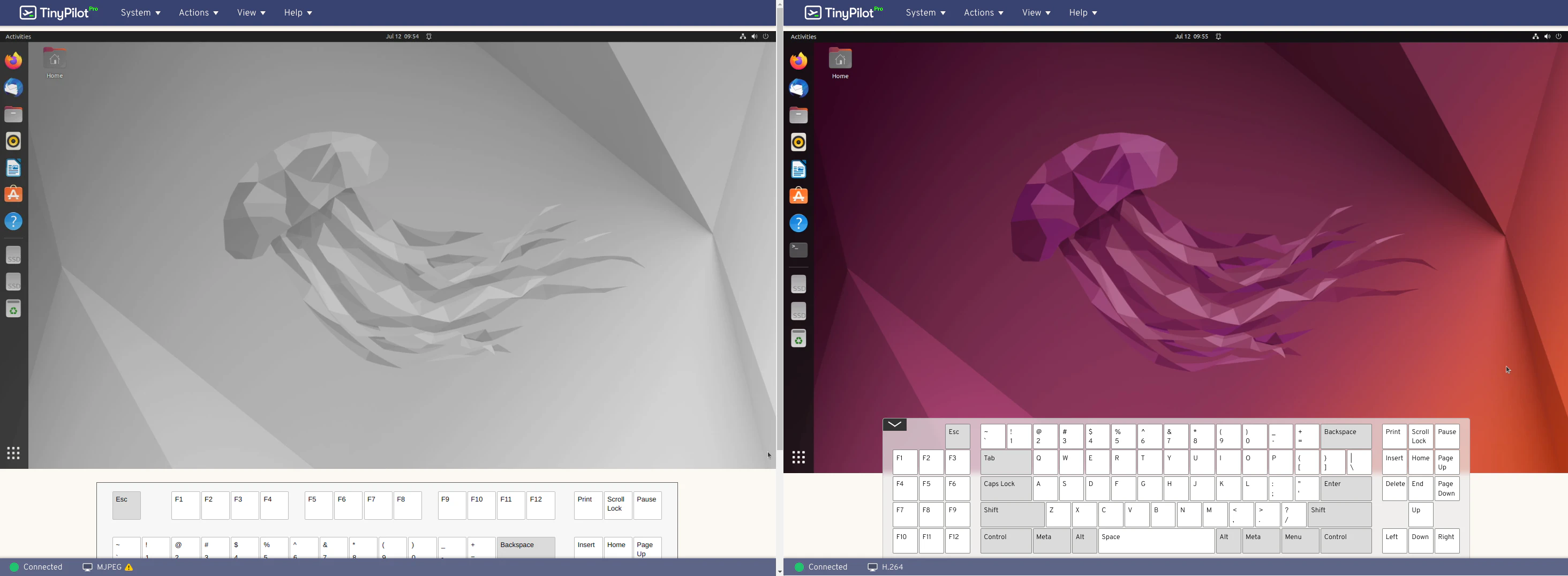The image size is (1568, 576).
Task: Open Activities overview in the left MJPEG window
Action: click(18, 36)
